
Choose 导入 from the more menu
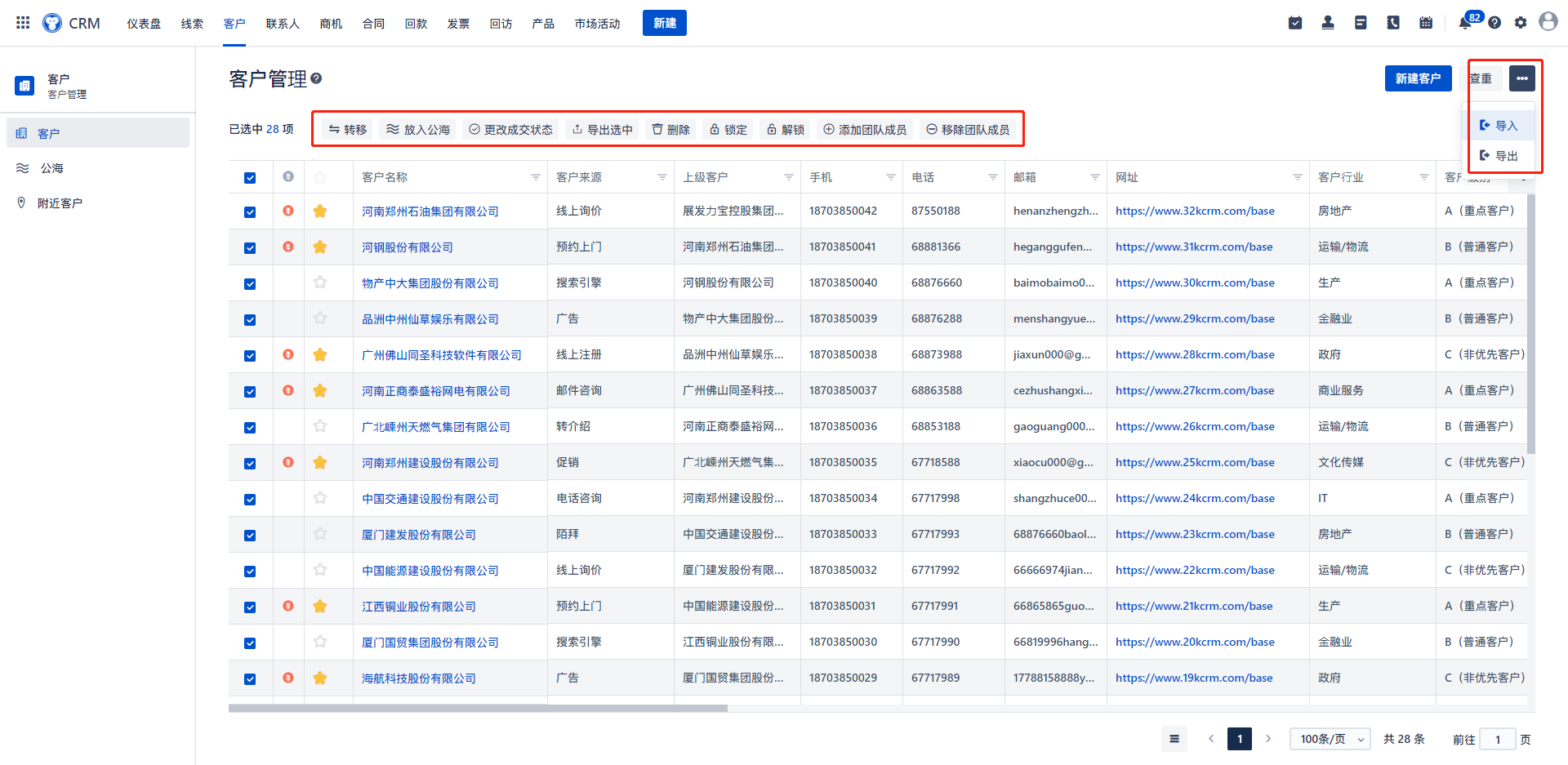point(1499,125)
